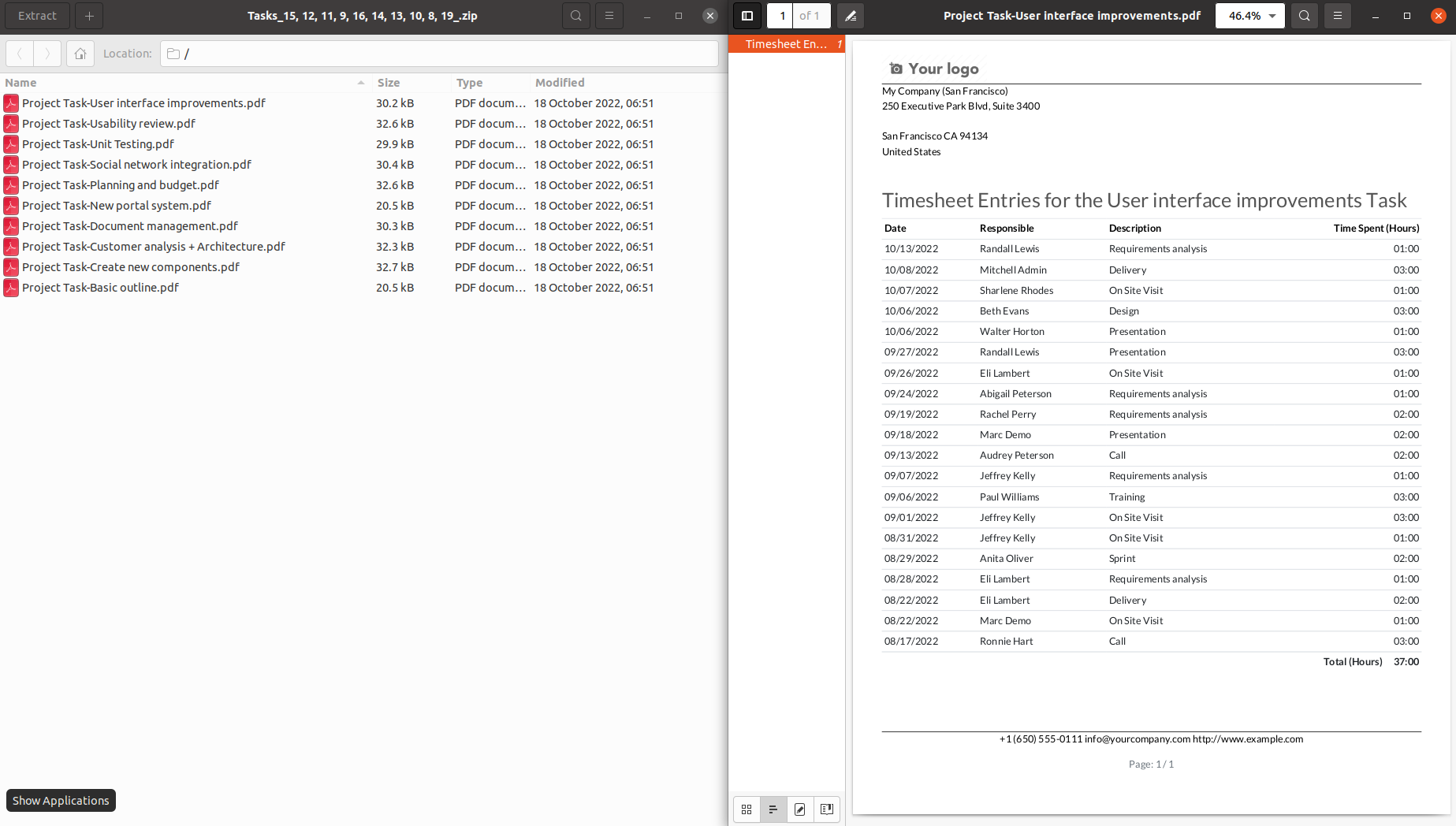This screenshot has width=1456, height=826.
Task: Select Project Task-Unit Testing.pdf file
Action: [x=98, y=144]
